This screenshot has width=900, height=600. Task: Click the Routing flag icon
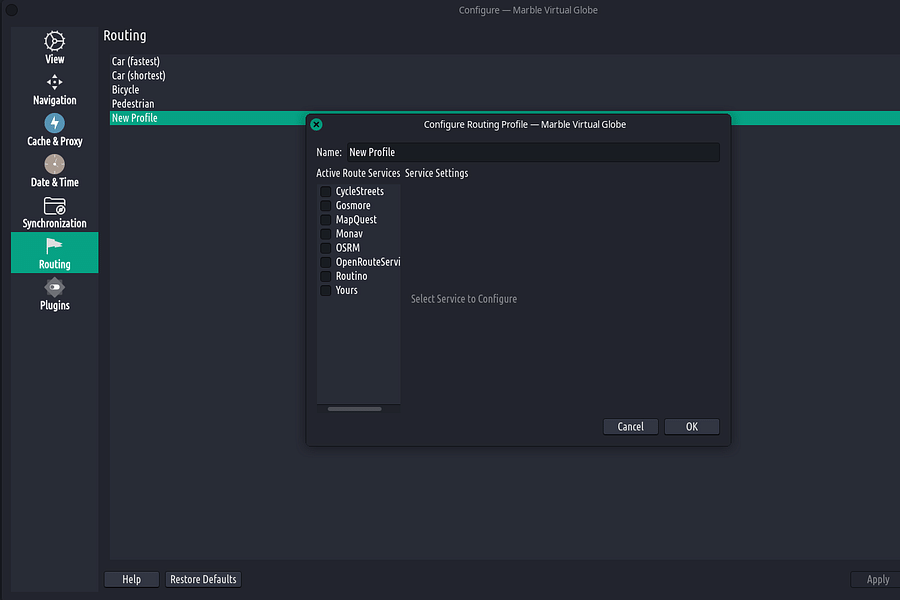click(55, 246)
